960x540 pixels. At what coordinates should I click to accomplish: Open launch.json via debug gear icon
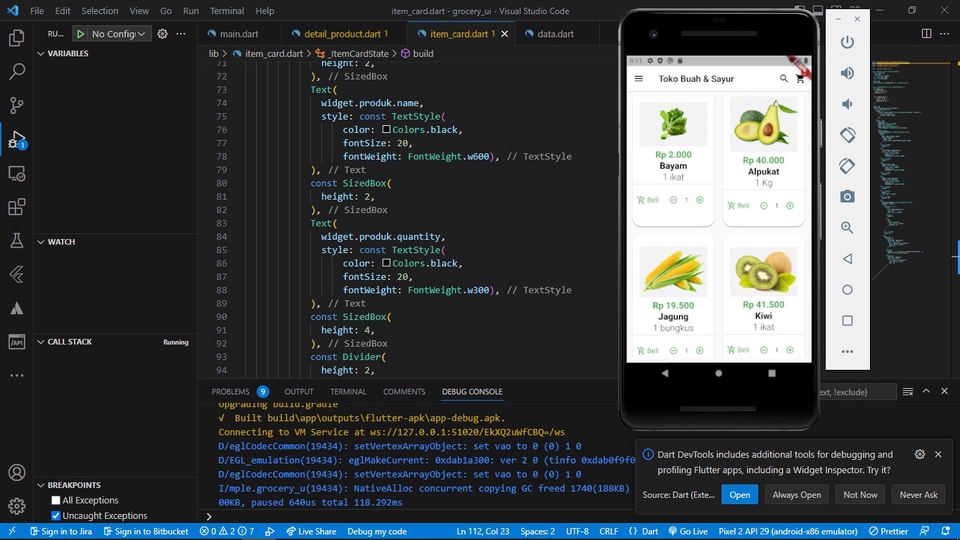point(161,34)
